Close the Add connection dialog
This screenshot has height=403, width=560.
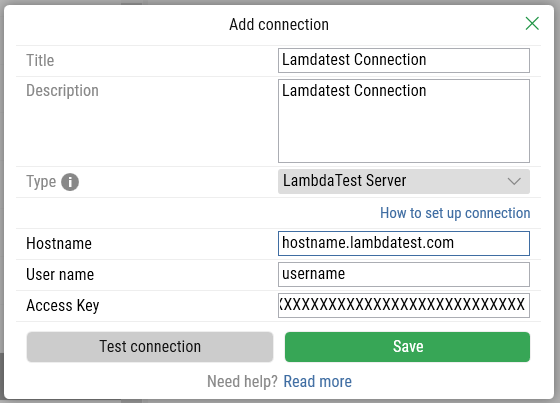pyautogui.click(x=532, y=24)
